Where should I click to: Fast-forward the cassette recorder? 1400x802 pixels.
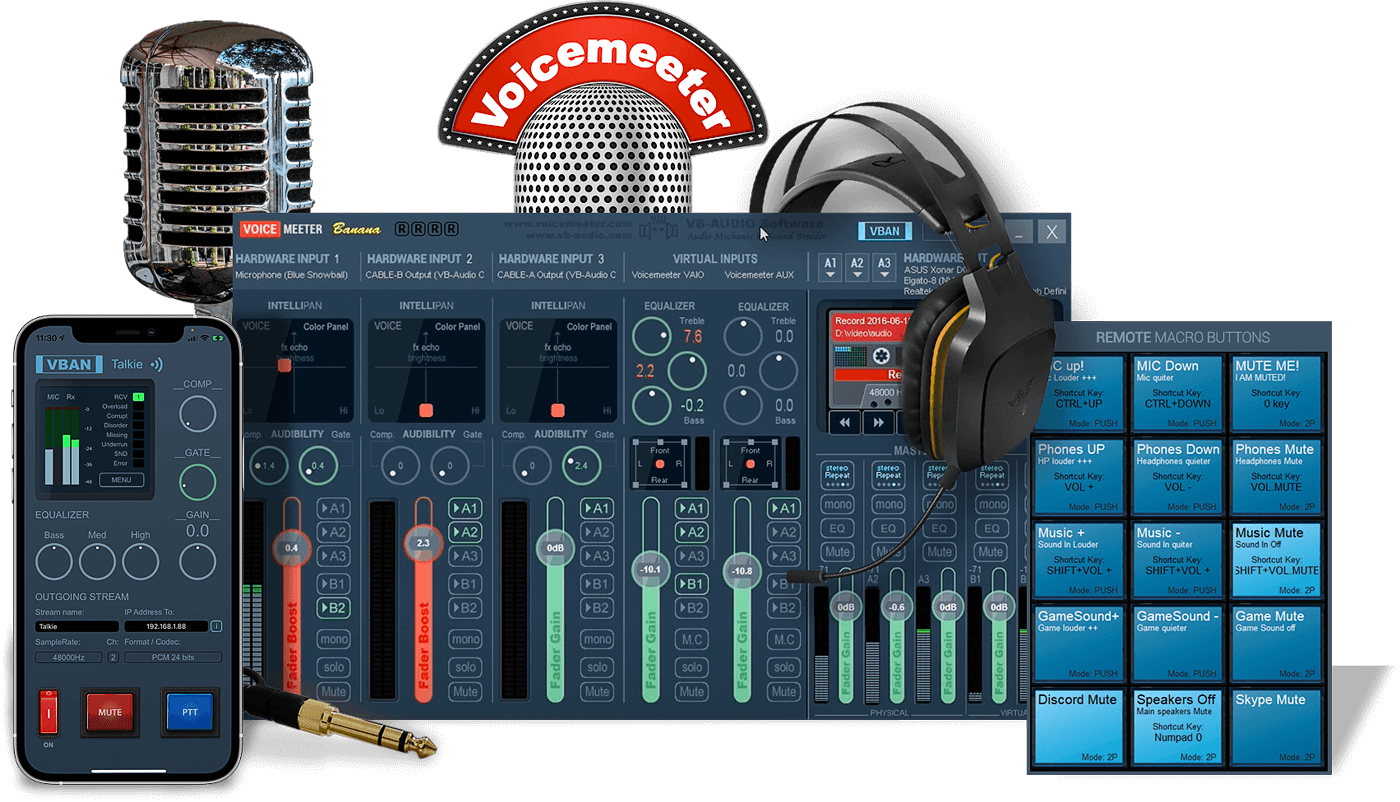click(877, 421)
